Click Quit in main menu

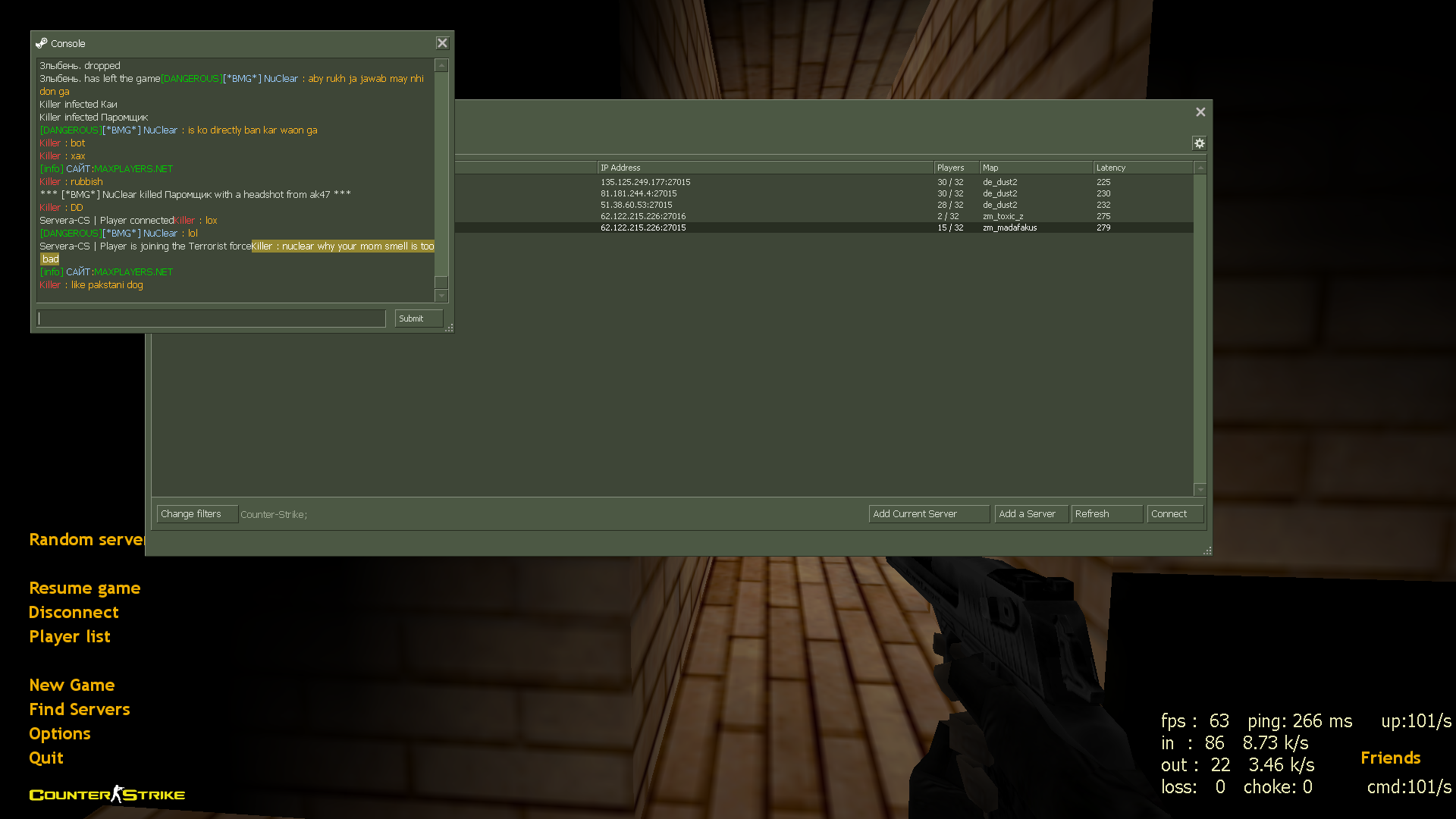(x=46, y=758)
